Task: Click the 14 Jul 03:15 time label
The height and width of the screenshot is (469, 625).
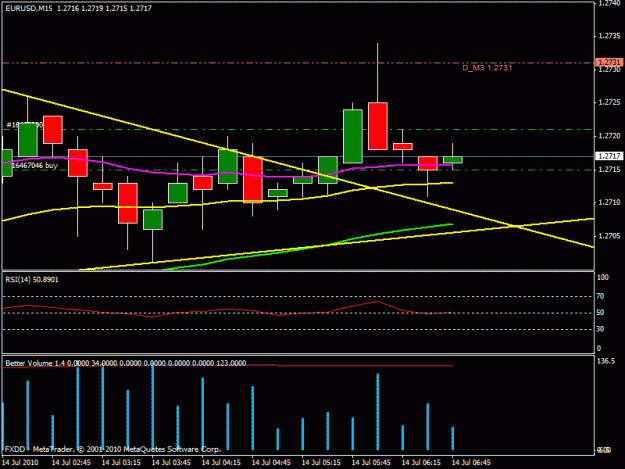Action: point(121,463)
